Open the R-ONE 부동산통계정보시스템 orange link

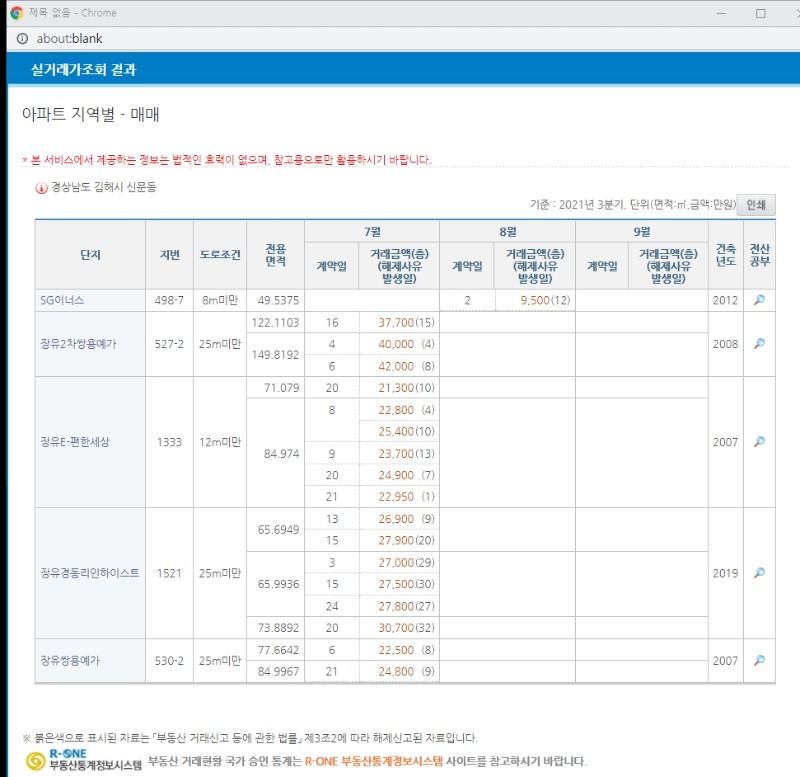374,761
